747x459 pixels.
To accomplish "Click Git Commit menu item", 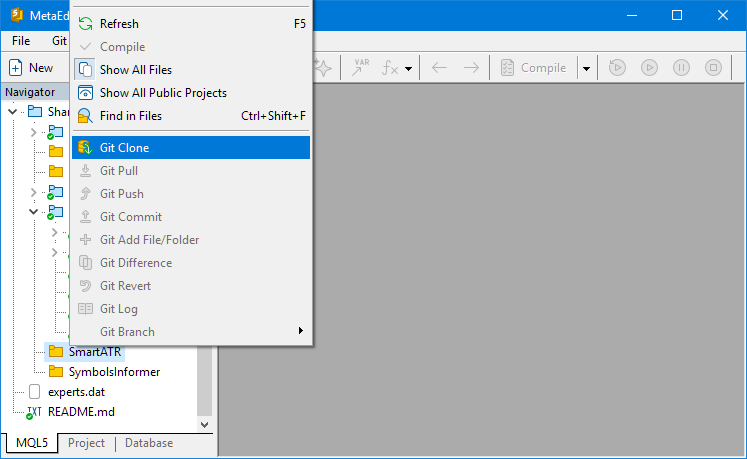I will (x=191, y=217).
